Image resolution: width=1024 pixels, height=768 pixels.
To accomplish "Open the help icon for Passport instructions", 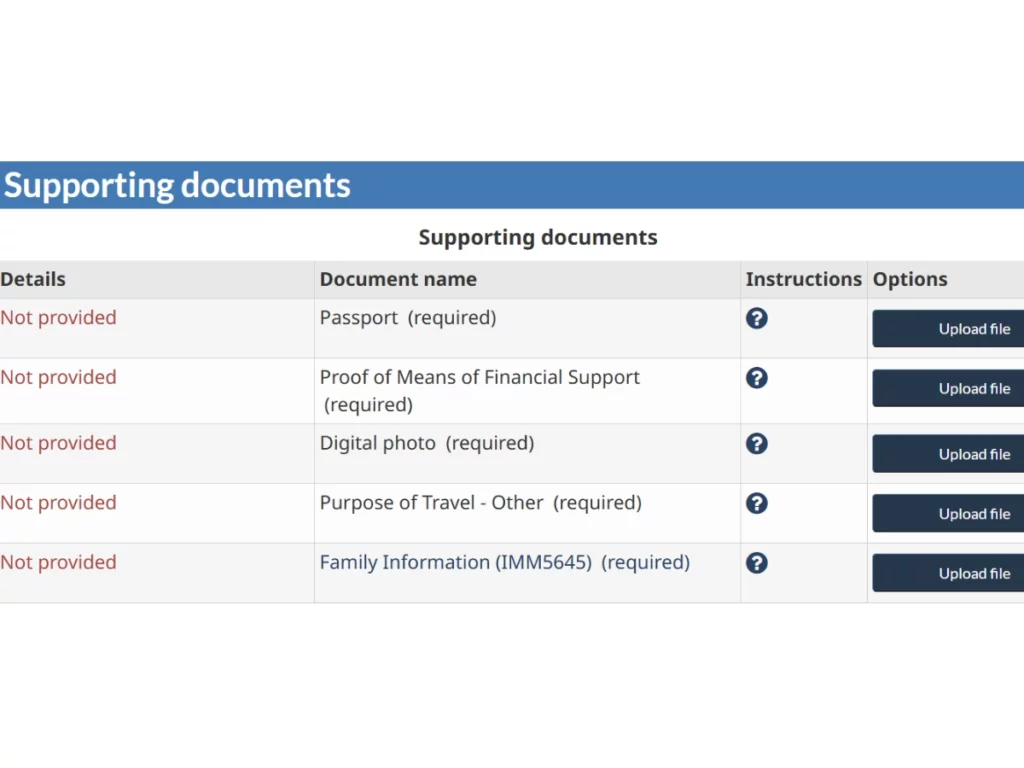I will coord(757,318).
